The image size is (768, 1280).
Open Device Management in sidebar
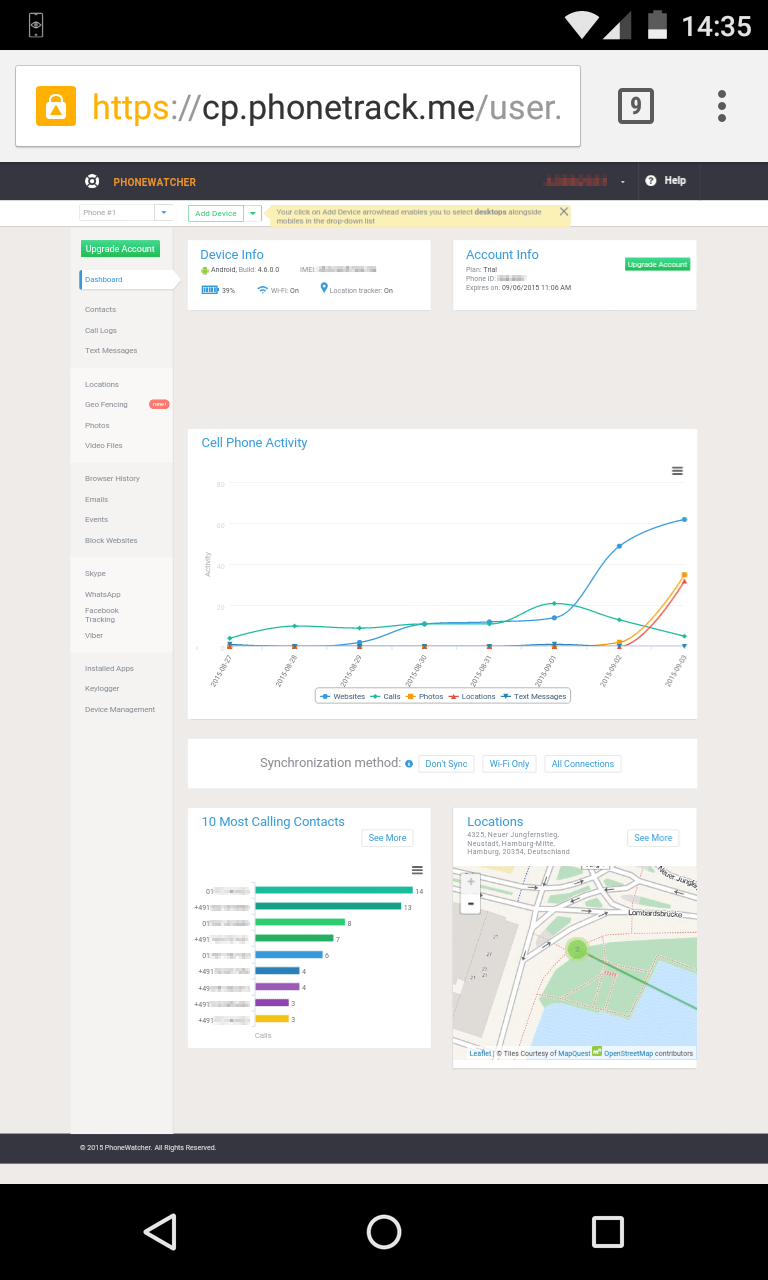[x=120, y=710]
